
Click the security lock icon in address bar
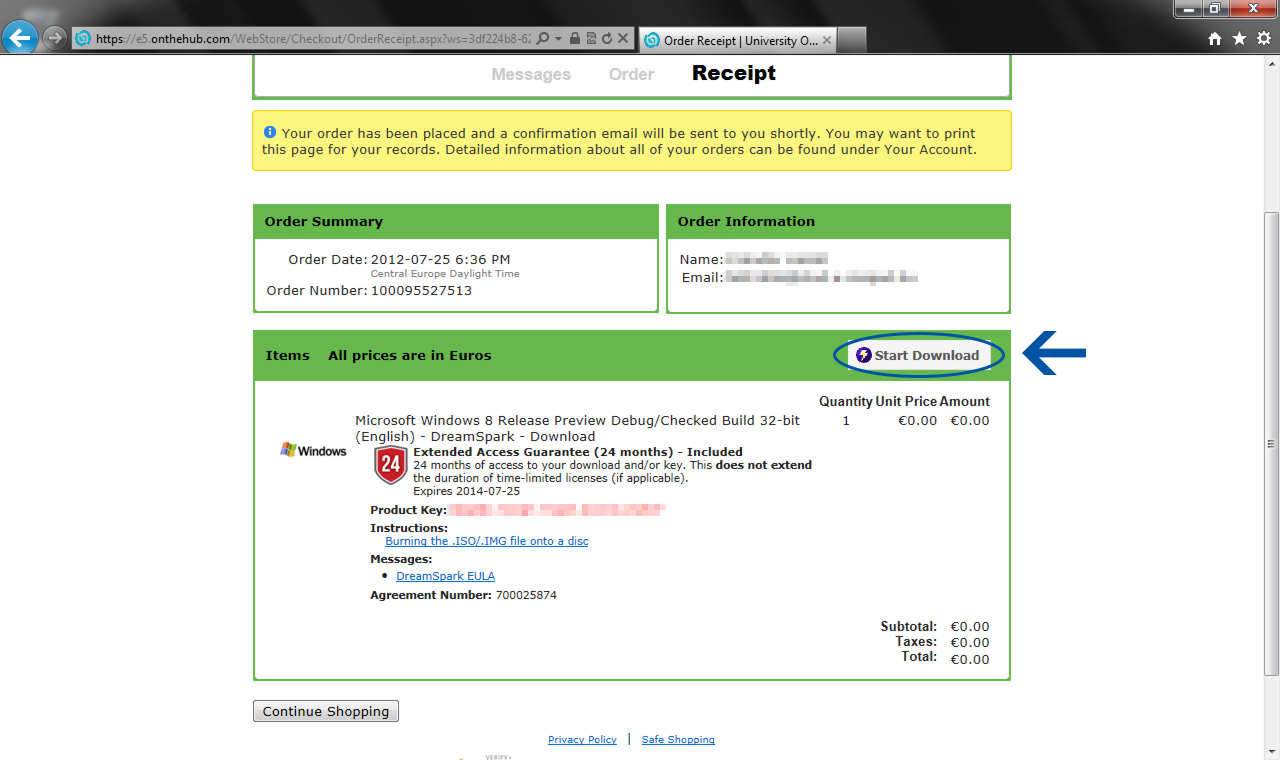575,39
